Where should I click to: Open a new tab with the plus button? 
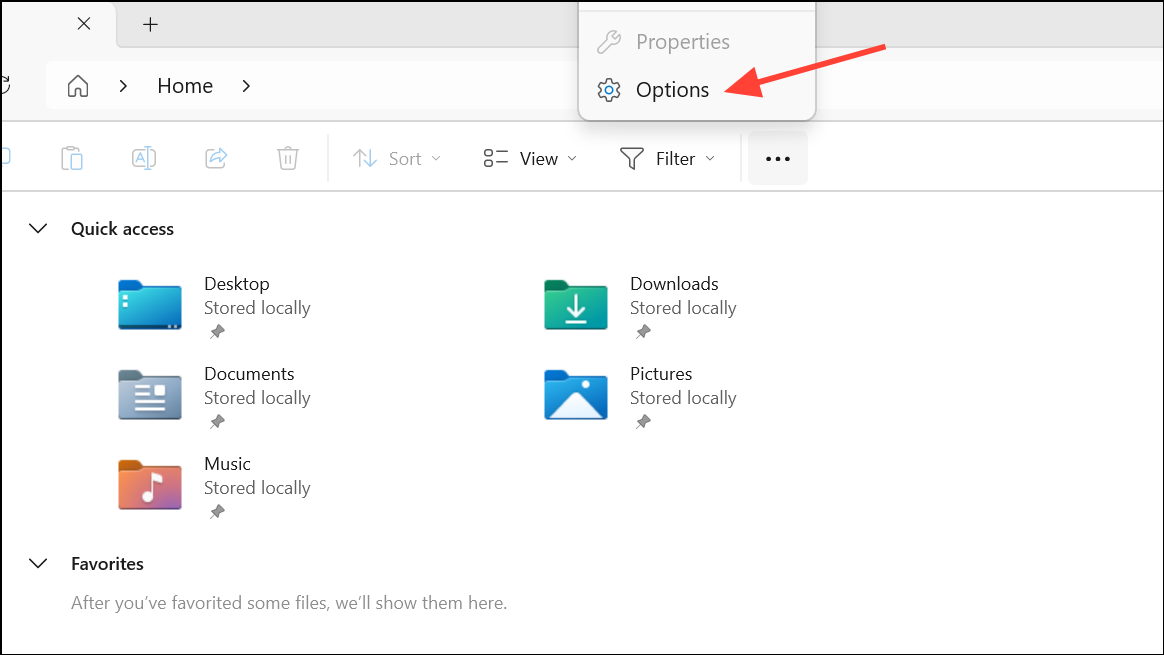coord(150,23)
